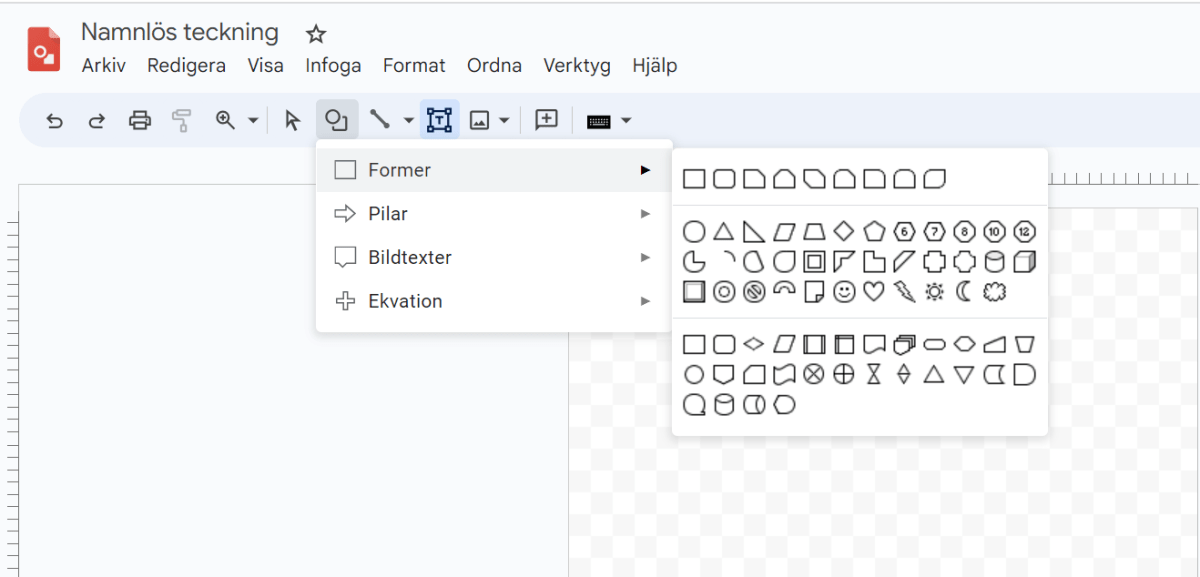Open the Infoga menu

coord(333,66)
